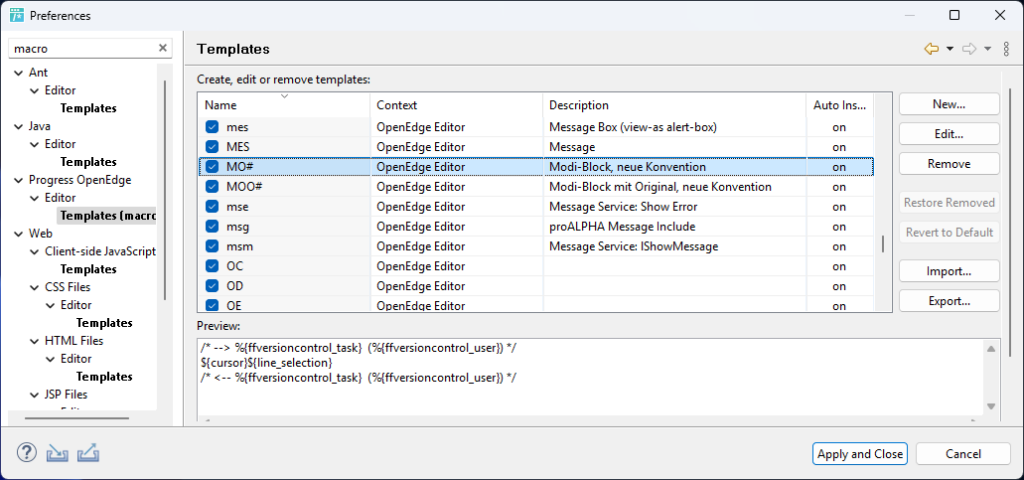Disable the OC template checkbox
The image size is (1024, 480).
coord(212,266)
